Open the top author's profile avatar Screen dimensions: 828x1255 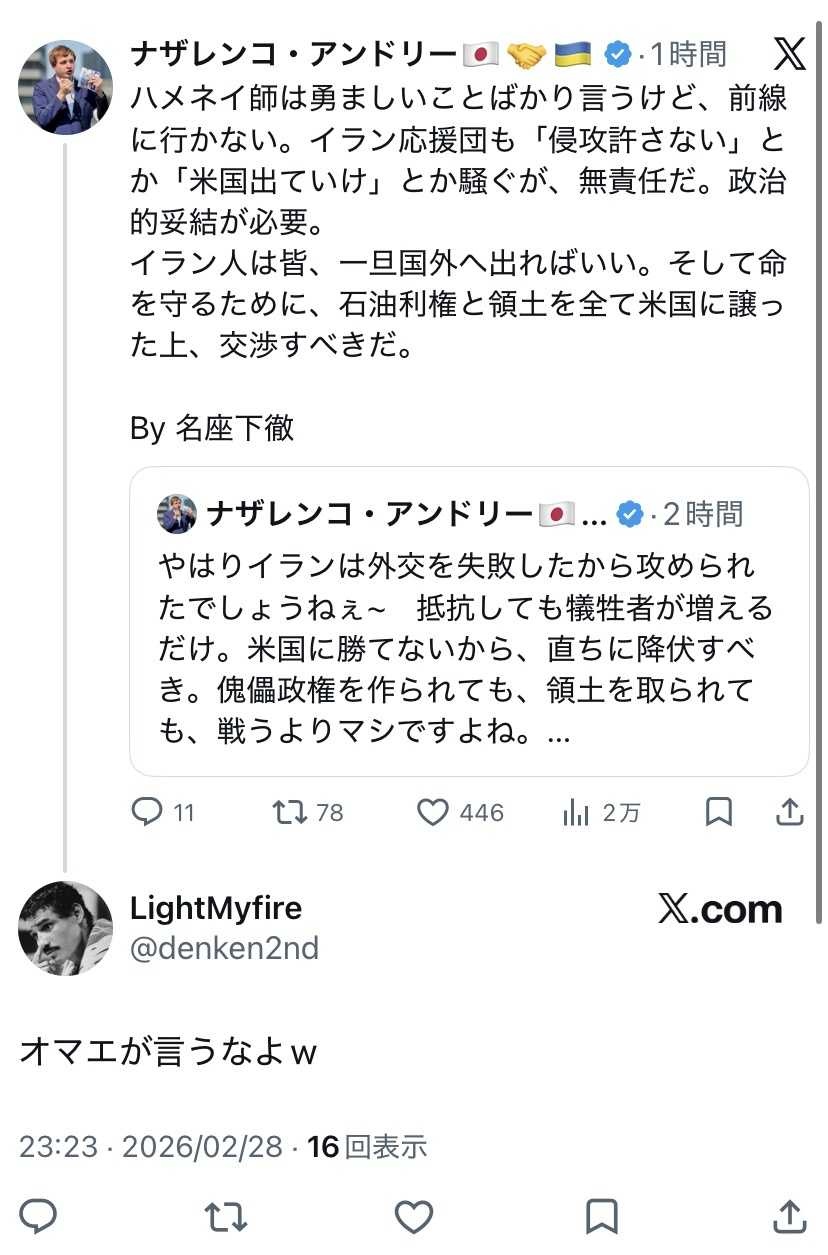[65, 87]
